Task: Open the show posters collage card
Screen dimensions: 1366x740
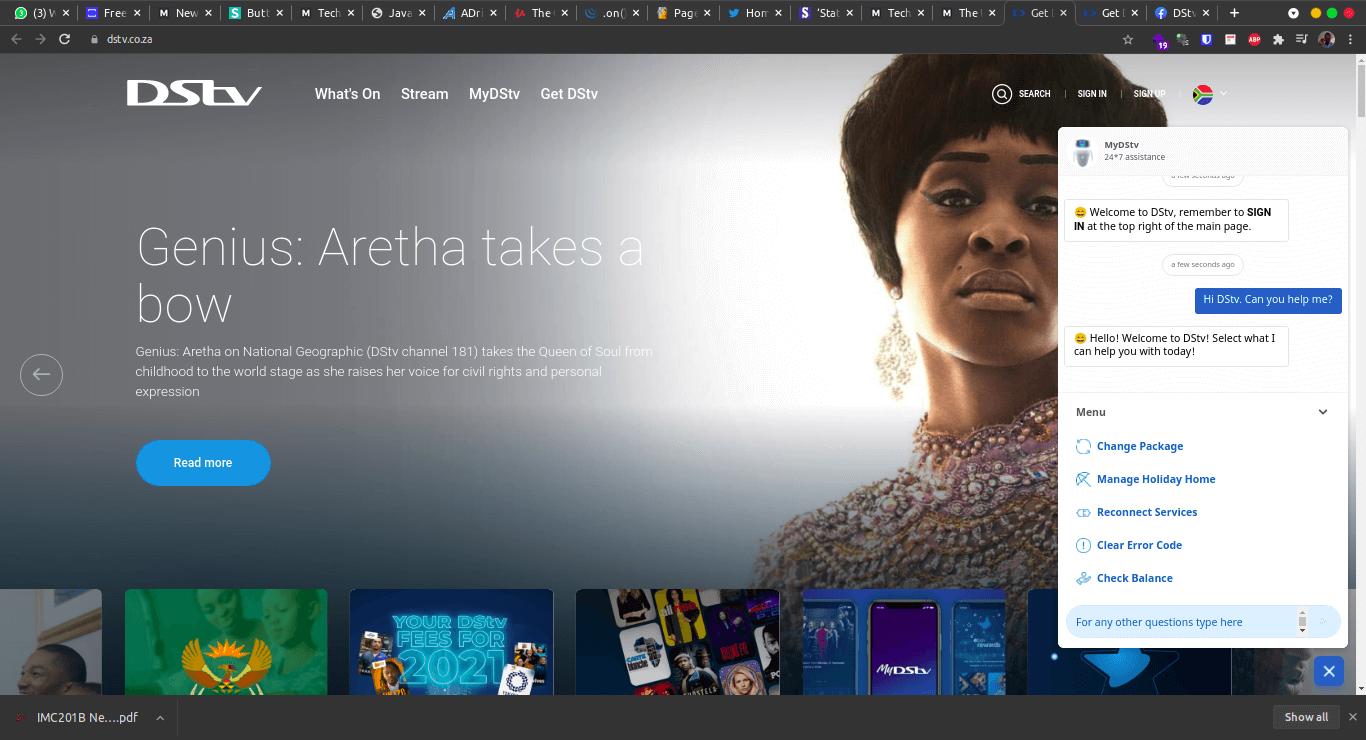Action: click(x=677, y=641)
